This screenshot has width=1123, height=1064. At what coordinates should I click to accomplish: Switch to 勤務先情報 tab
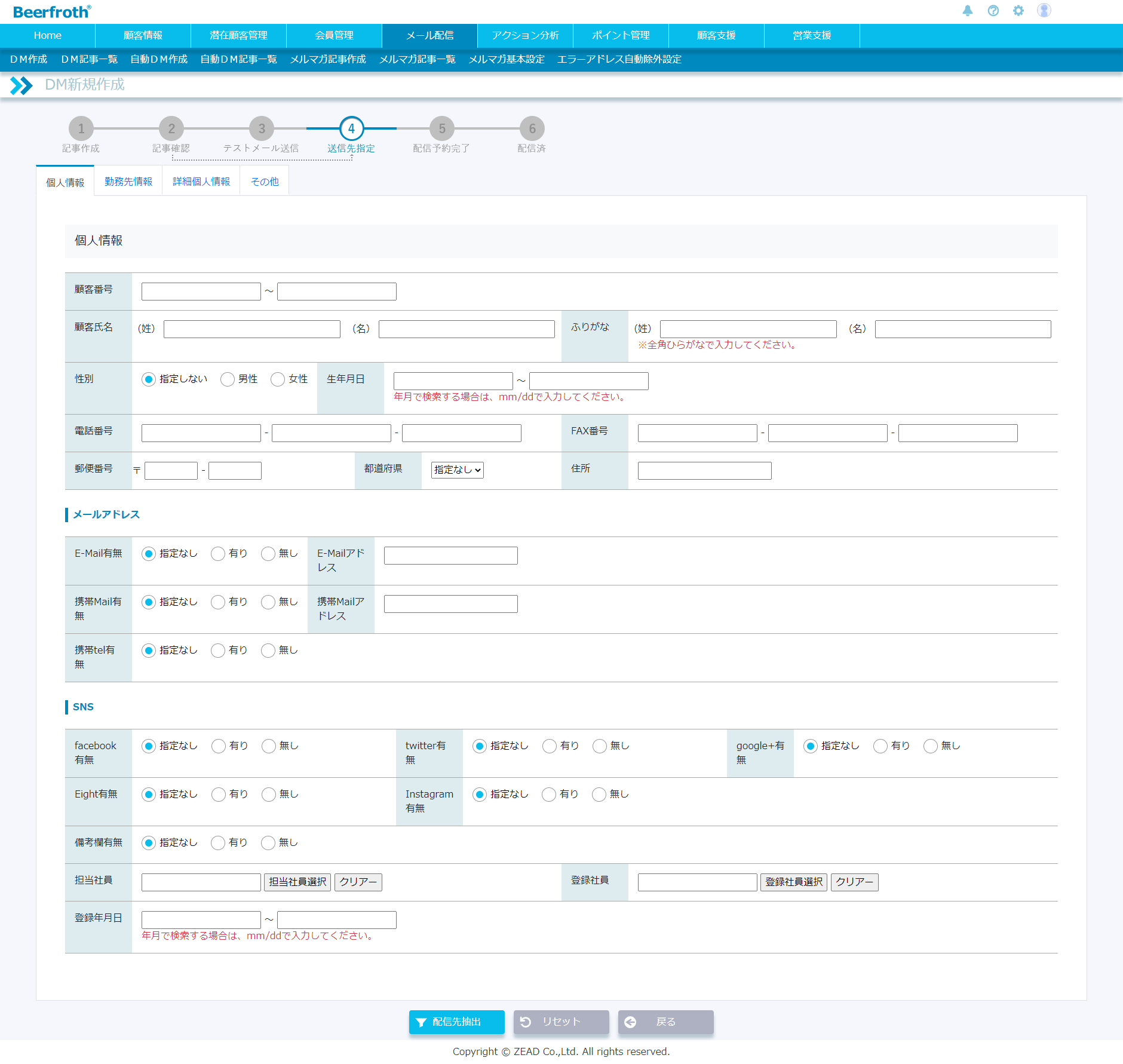pos(128,182)
